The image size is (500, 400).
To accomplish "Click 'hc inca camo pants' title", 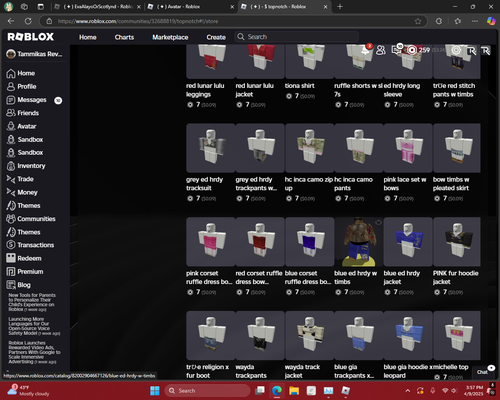I will (354, 184).
